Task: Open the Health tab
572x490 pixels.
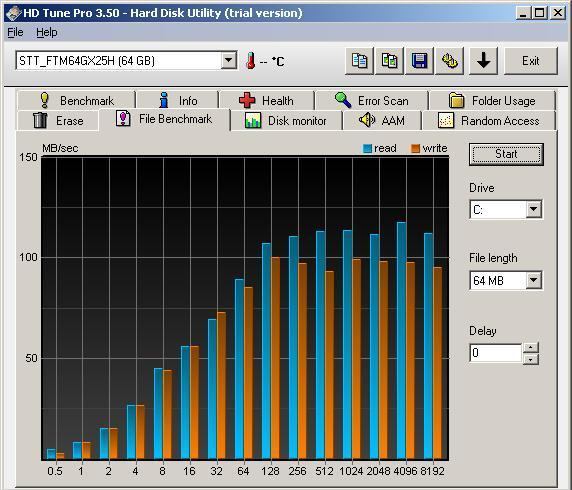Action: [x=267, y=100]
